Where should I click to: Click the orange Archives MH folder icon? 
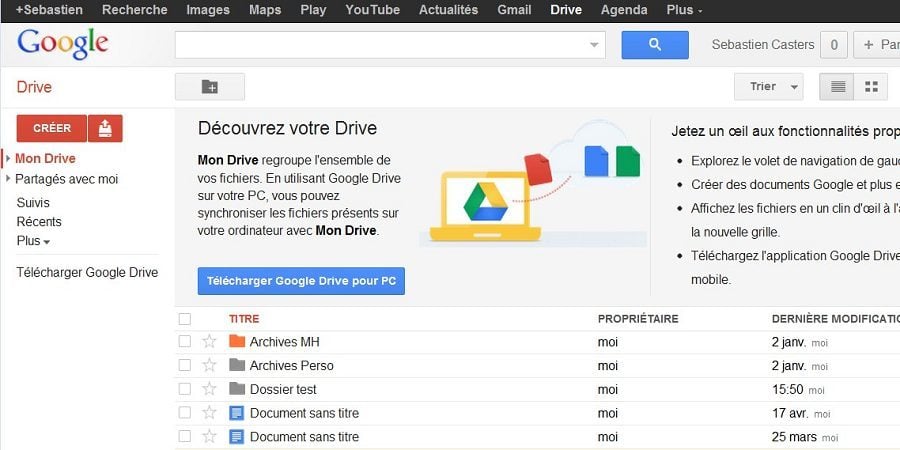click(237, 341)
